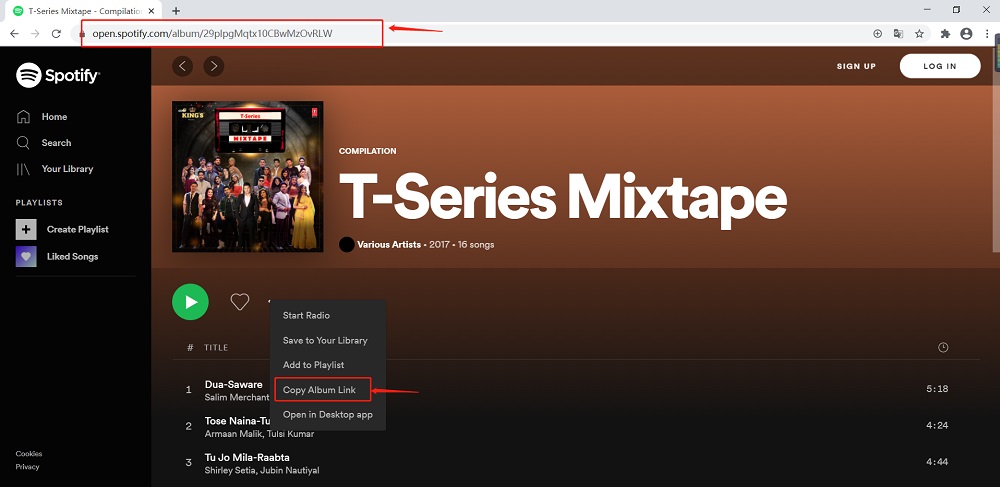This screenshot has width=1000, height=487.
Task: Bookmark this page with star icon
Action: click(x=919, y=34)
